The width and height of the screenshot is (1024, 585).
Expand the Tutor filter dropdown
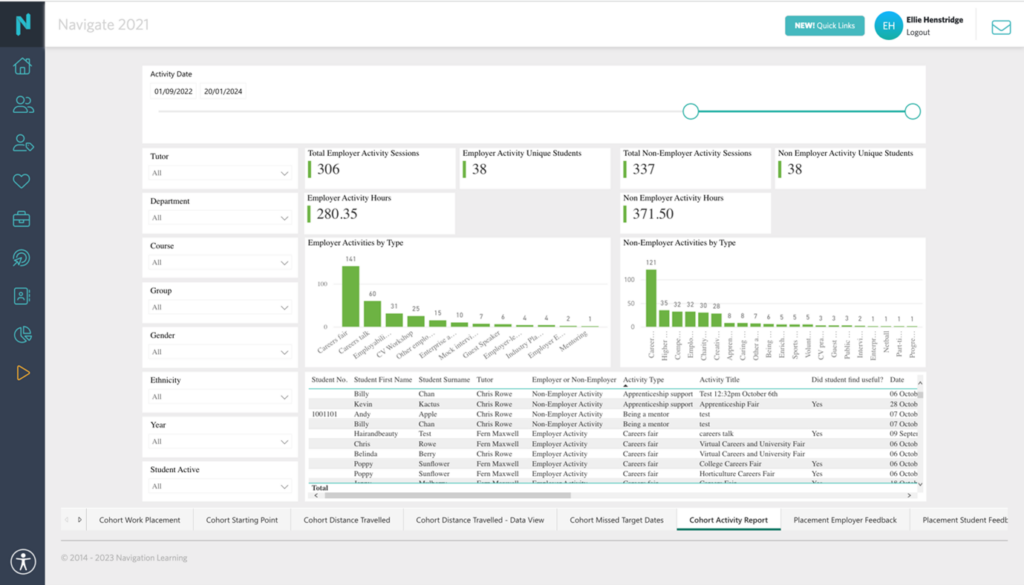[x=220, y=173]
